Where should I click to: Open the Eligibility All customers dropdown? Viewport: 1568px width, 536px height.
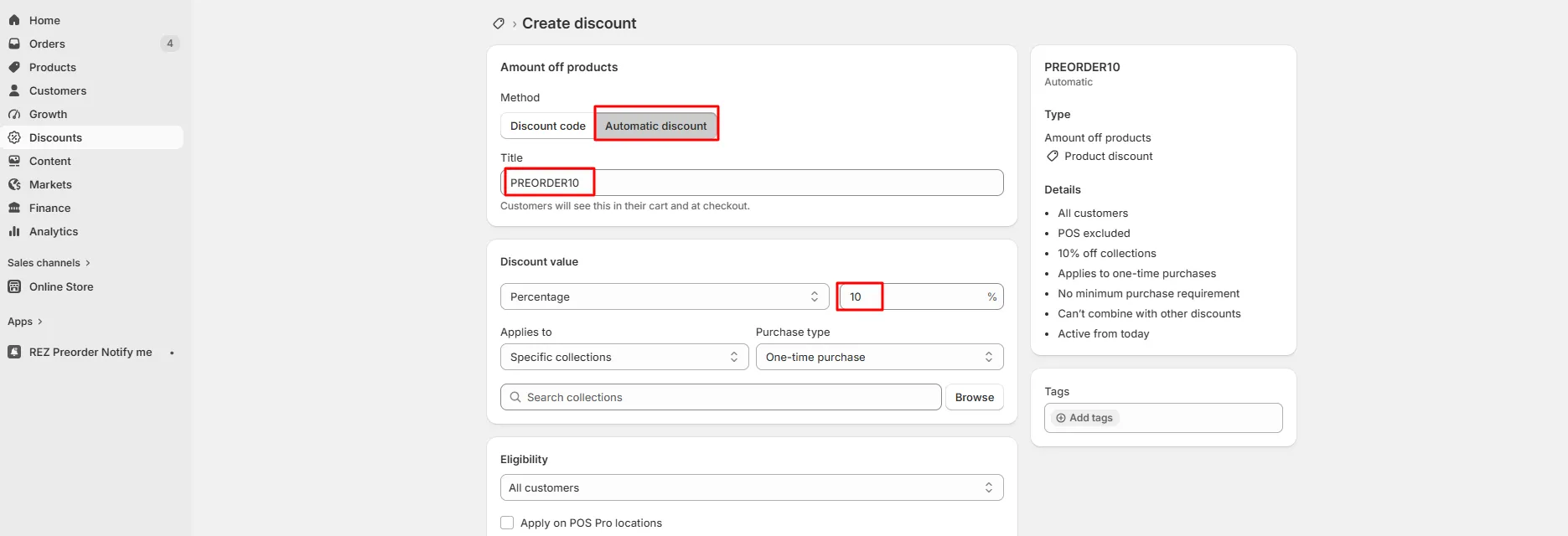point(752,487)
